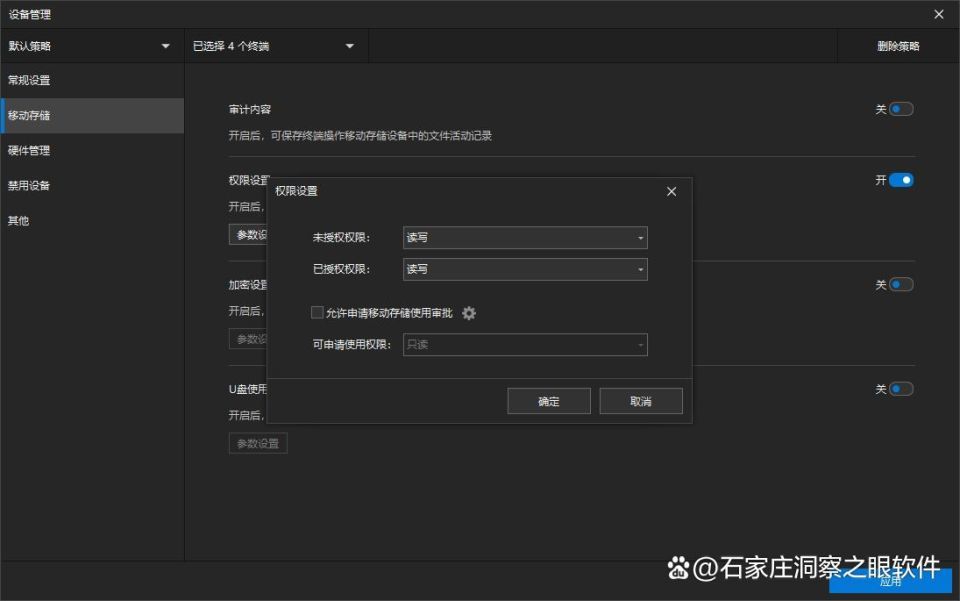Screen dimensions: 960x601
Task: Turn off the 权限设置 switch
Action: (901, 180)
